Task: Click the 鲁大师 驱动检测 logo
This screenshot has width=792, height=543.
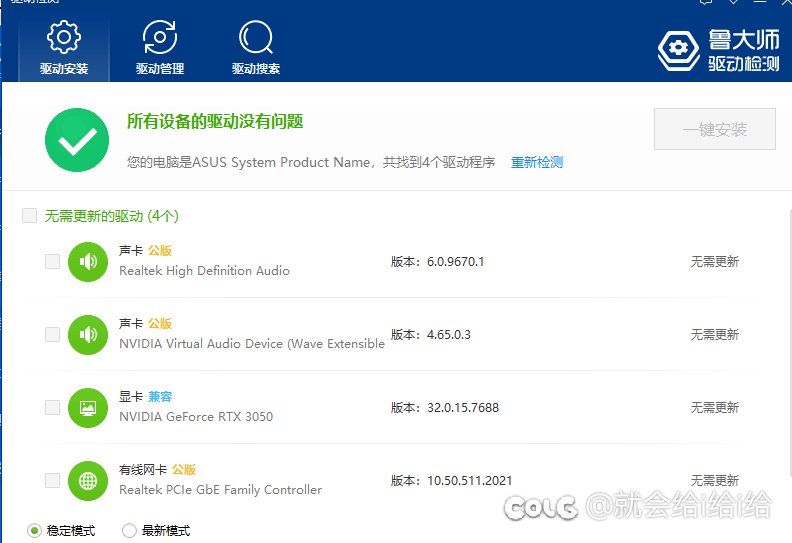Action: [718, 50]
